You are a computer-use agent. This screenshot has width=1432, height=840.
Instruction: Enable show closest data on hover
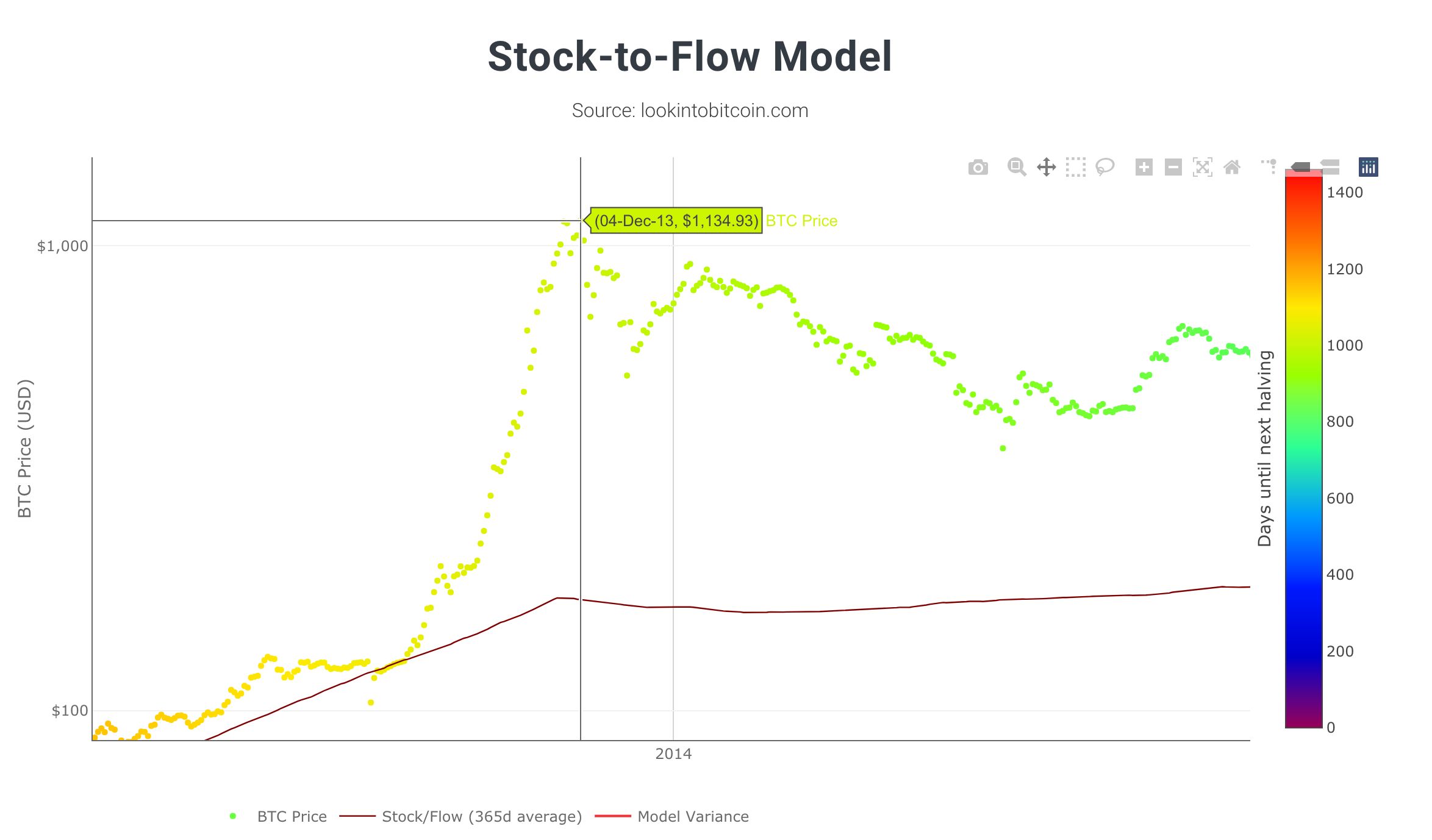1300,167
